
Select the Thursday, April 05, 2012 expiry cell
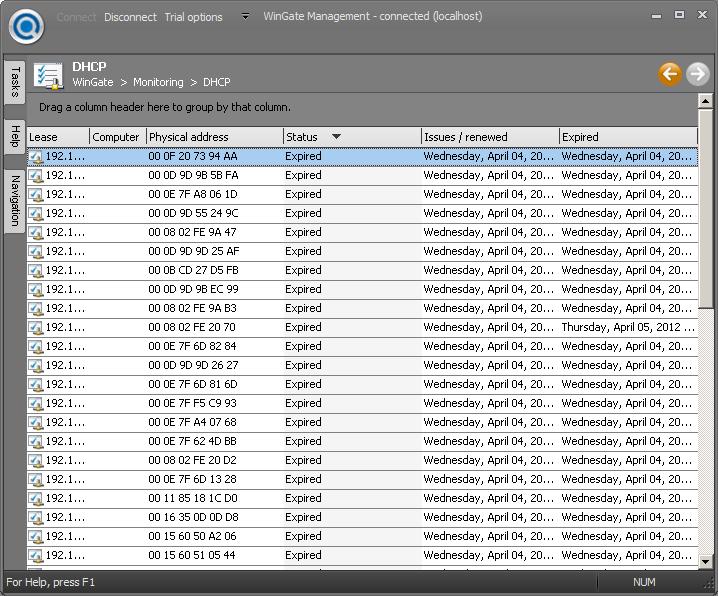(628, 327)
